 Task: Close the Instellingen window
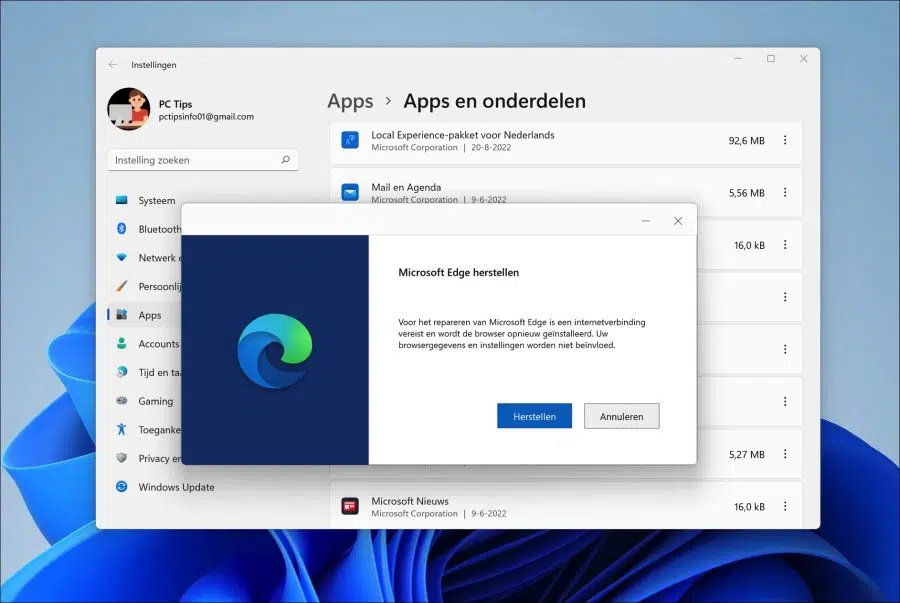(x=804, y=59)
